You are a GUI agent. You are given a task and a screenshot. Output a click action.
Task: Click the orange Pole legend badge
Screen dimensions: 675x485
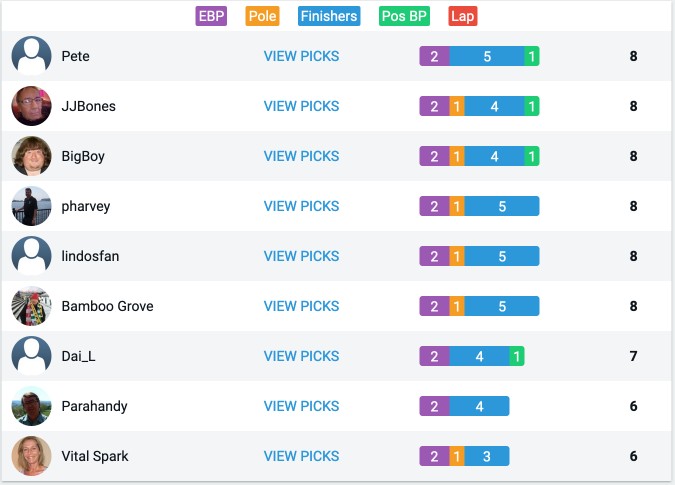click(262, 16)
